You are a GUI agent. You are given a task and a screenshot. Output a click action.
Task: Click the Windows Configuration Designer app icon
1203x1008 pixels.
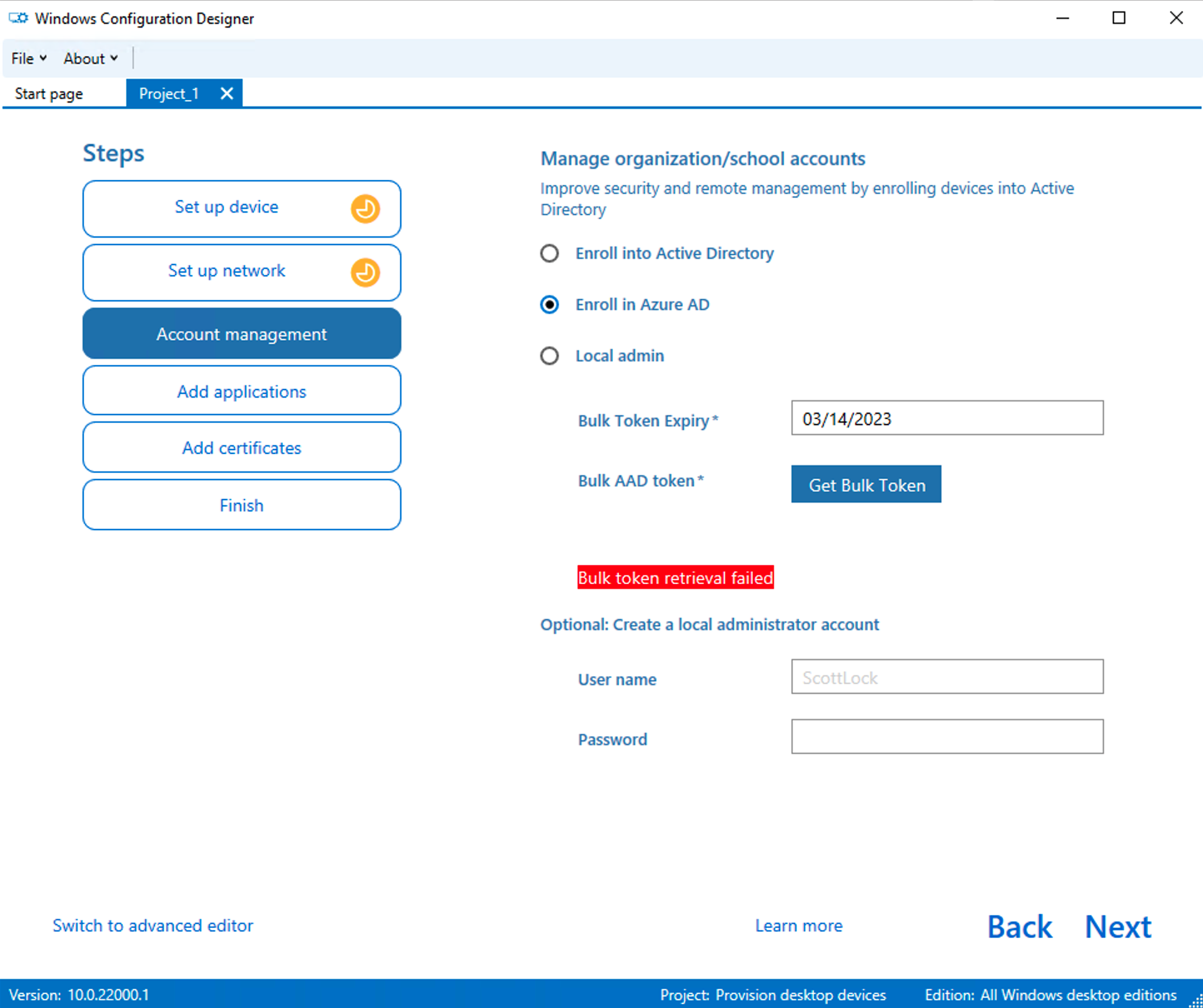click(x=18, y=18)
